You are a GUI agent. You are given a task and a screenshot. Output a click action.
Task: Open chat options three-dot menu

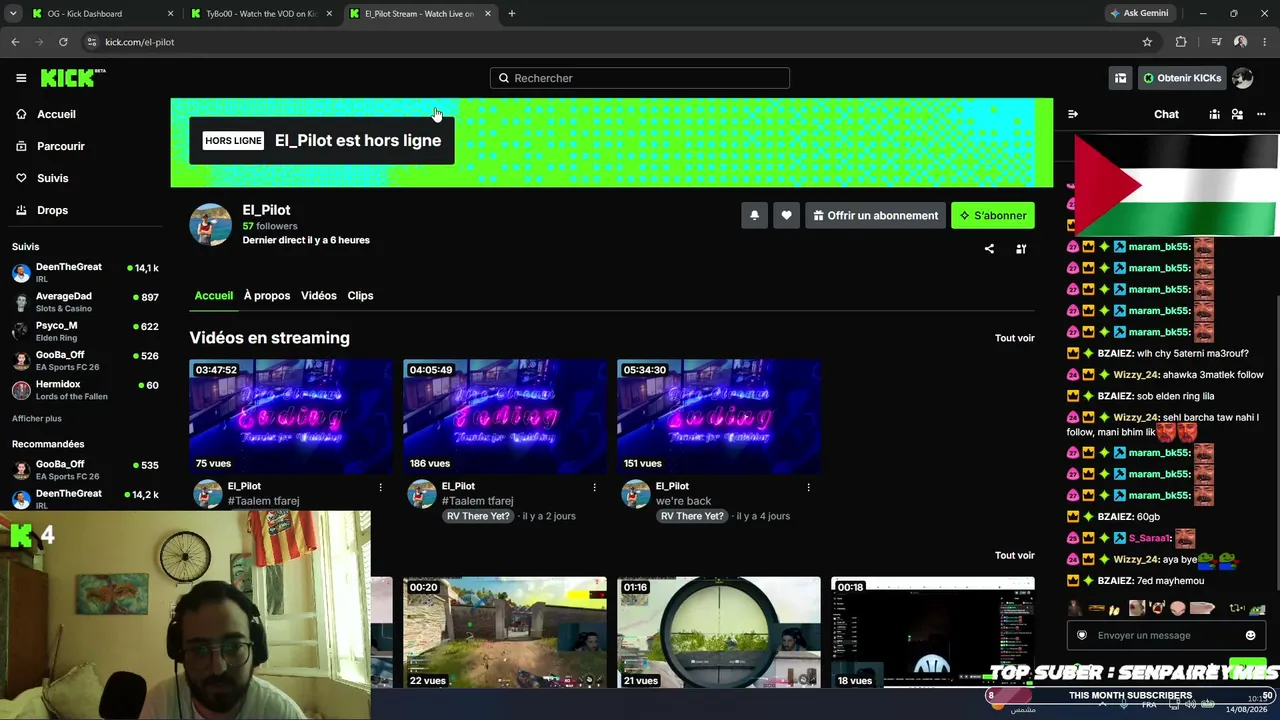[1261, 114]
